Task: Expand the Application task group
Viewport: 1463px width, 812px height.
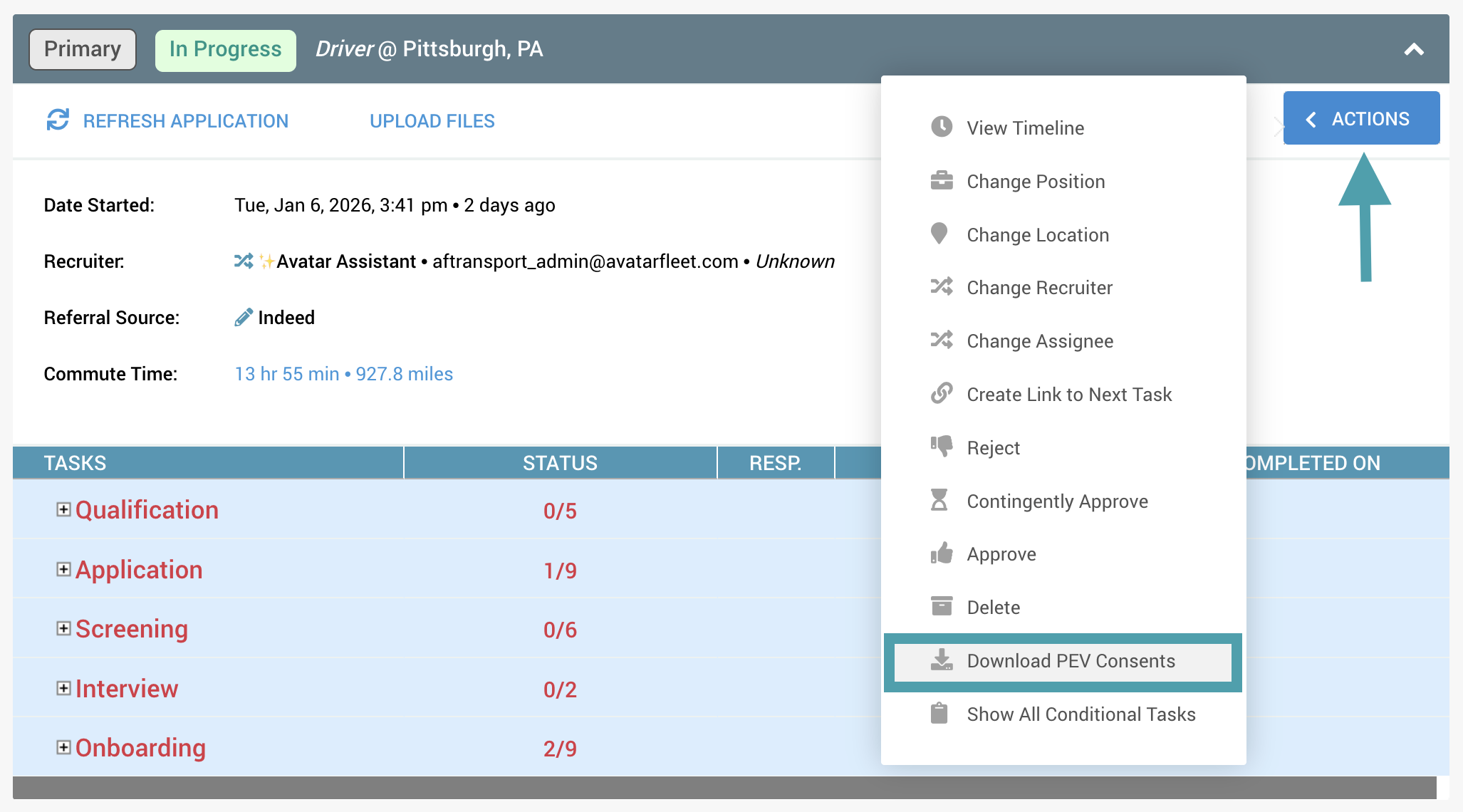Action: click(63, 569)
